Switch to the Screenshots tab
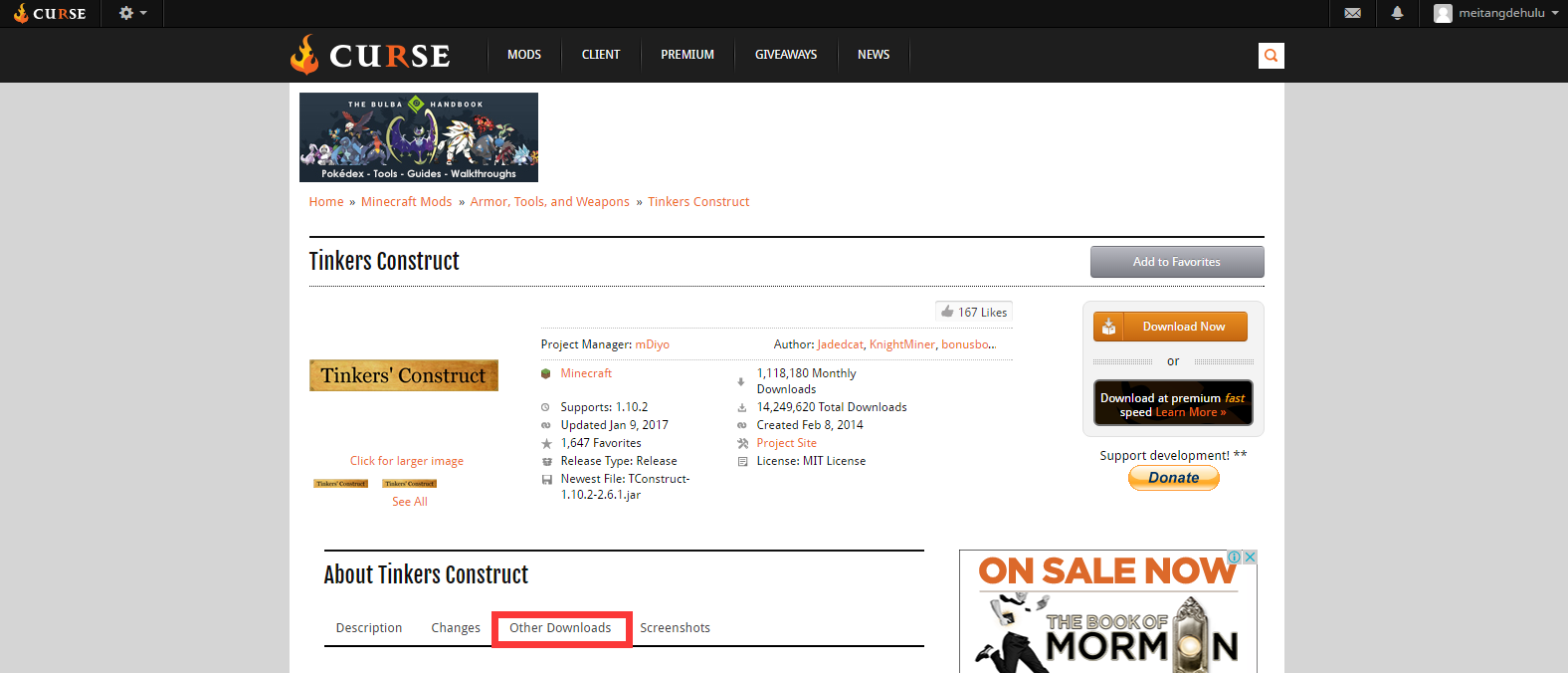The width and height of the screenshot is (1568, 673). 675,628
